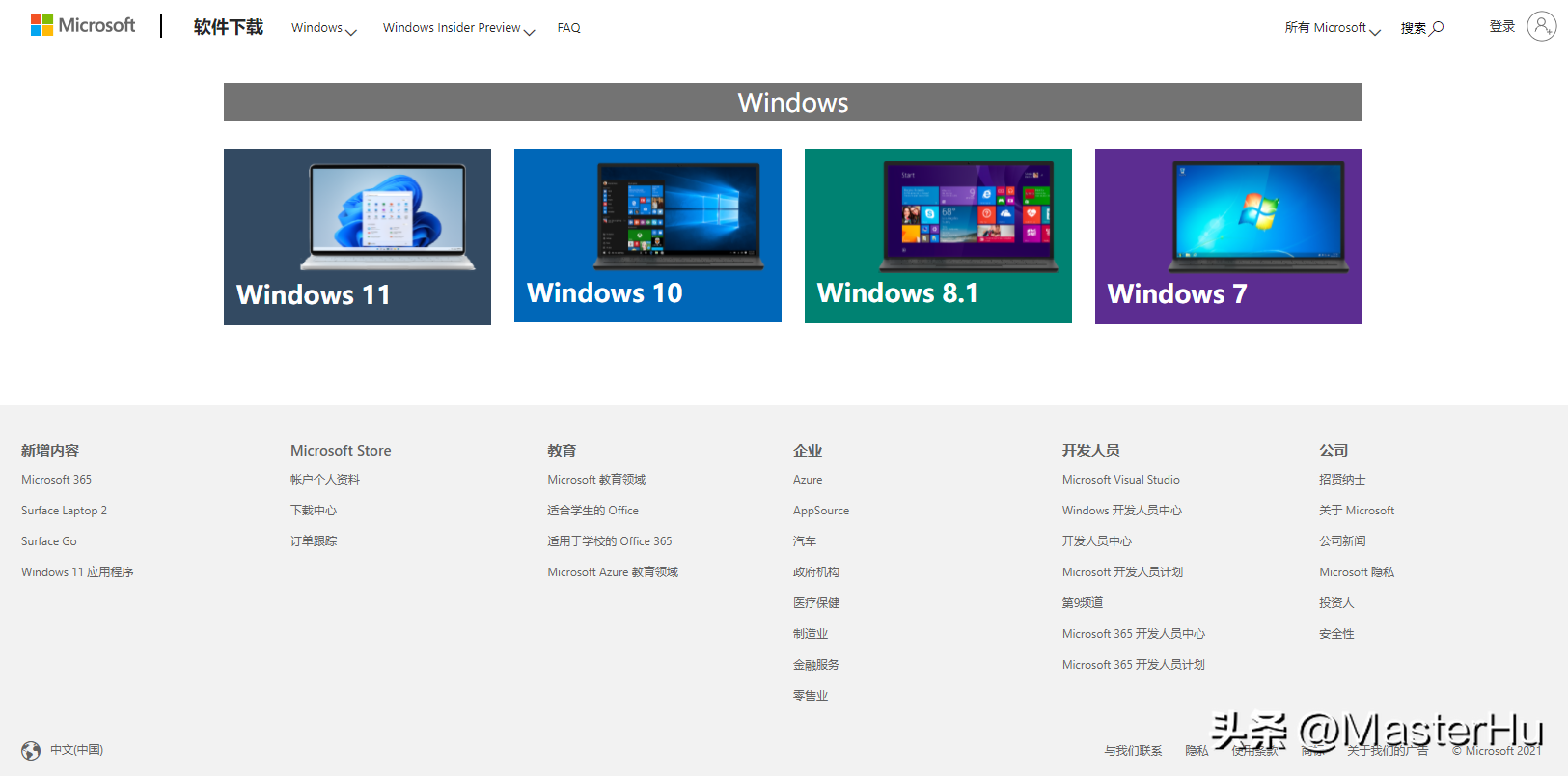This screenshot has width=1568, height=776.
Task: Open the 金融服务 link
Action: coord(816,665)
